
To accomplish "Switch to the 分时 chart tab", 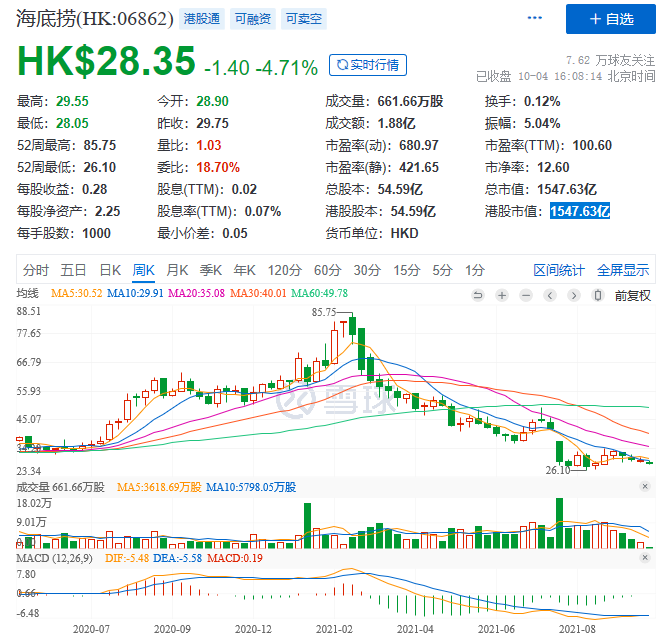I will coord(36,270).
